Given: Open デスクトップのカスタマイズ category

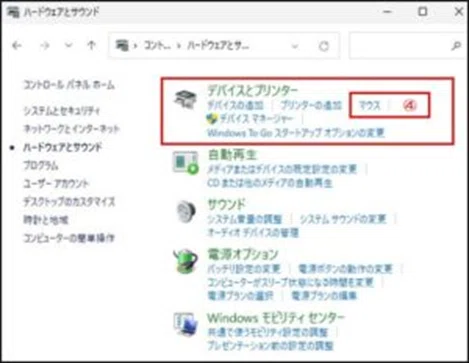Looking at the screenshot, I should click(69, 202).
